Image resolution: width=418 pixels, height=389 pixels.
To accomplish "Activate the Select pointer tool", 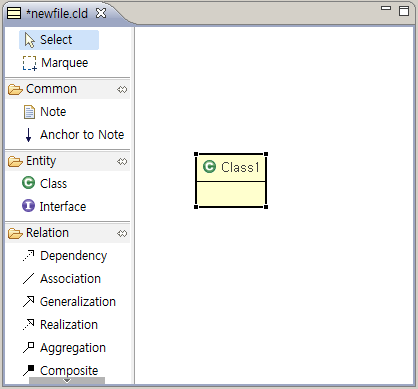I will (x=59, y=40).
